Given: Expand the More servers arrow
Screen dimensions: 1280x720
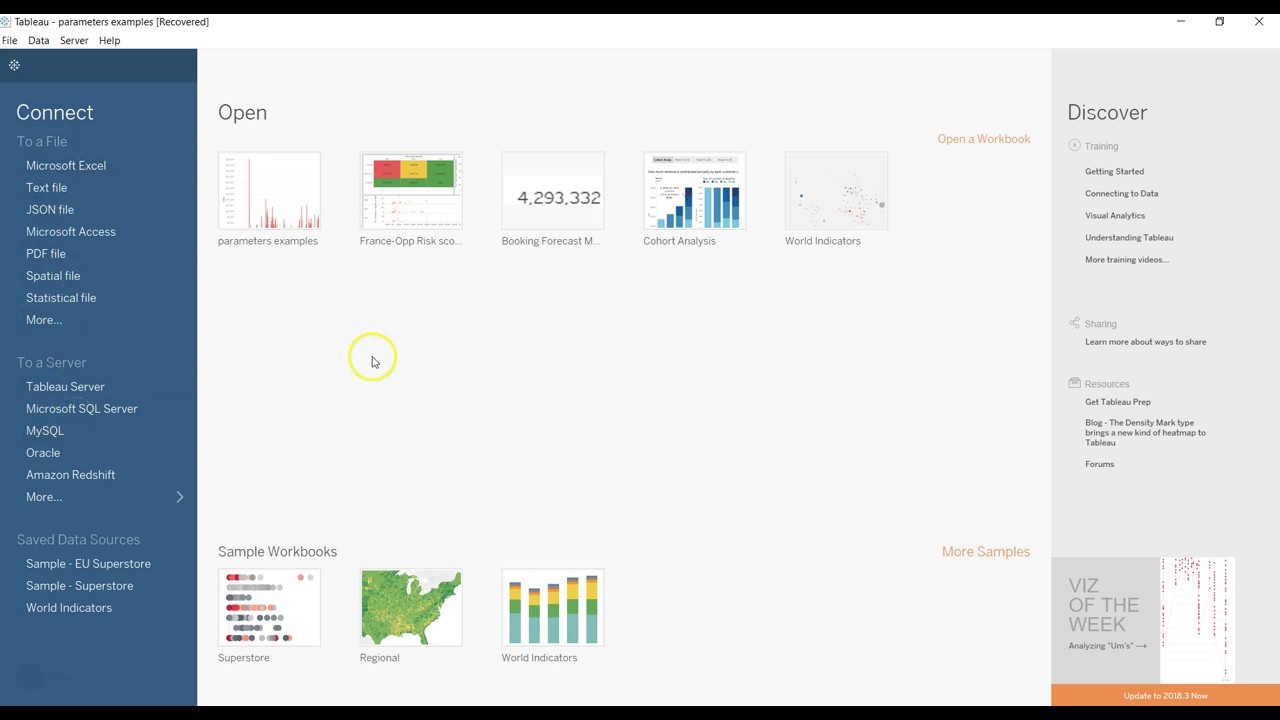Looking at the screenshot, I should click(x=180, y=497).
